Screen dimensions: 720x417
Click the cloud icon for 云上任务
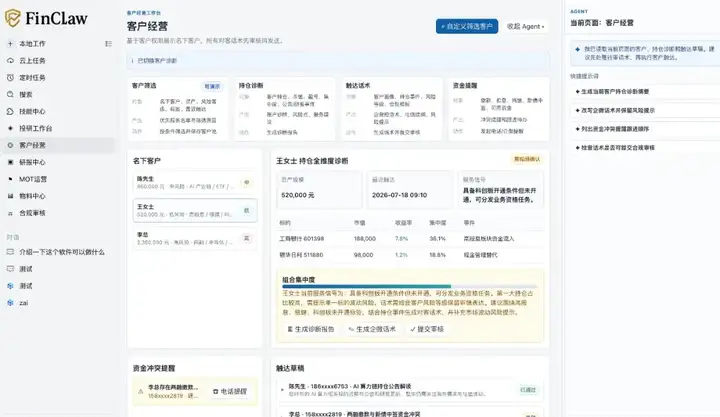coord(10,61)
